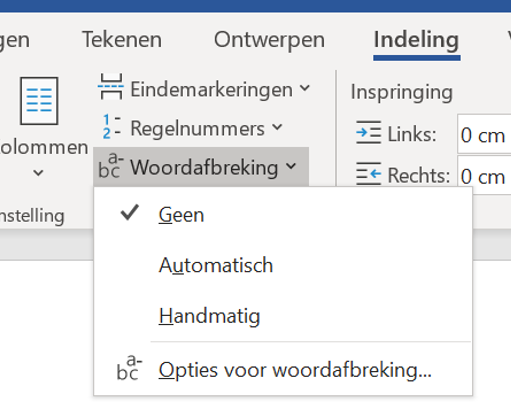Screen dimensions: 511x419
Task: Click the Woordafbreking button label
Action: [204, 167]
